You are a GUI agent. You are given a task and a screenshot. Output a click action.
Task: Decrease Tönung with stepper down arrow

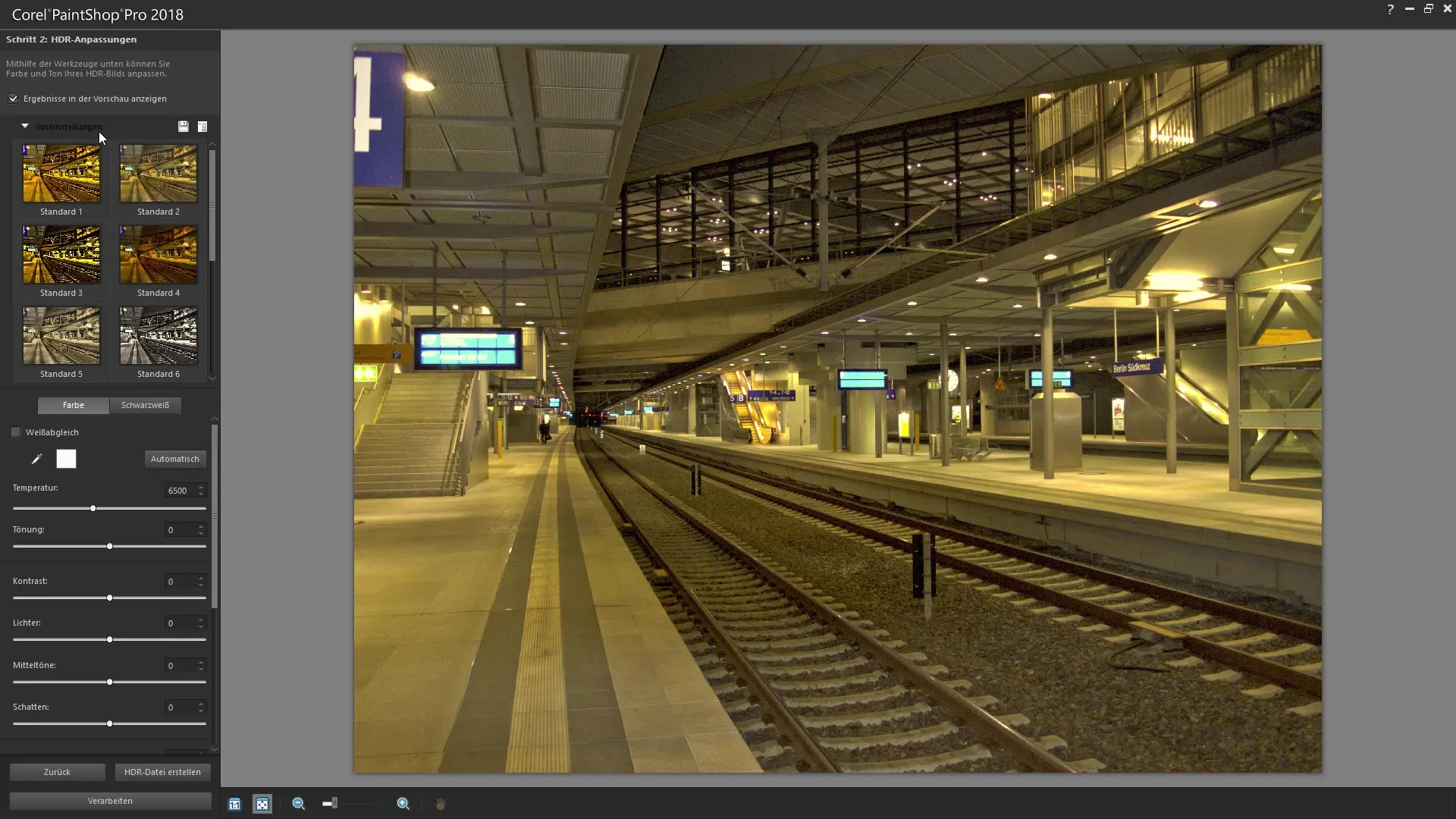click(x=201, y=534)
